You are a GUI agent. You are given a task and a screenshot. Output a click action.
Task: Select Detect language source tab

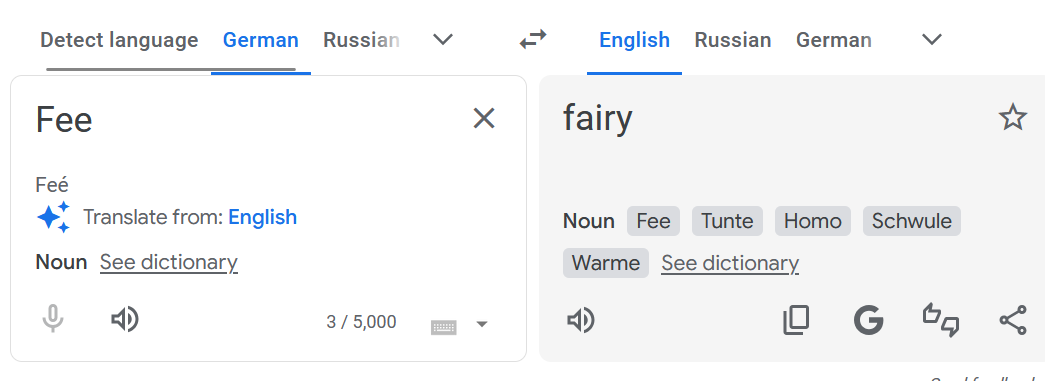119,40
